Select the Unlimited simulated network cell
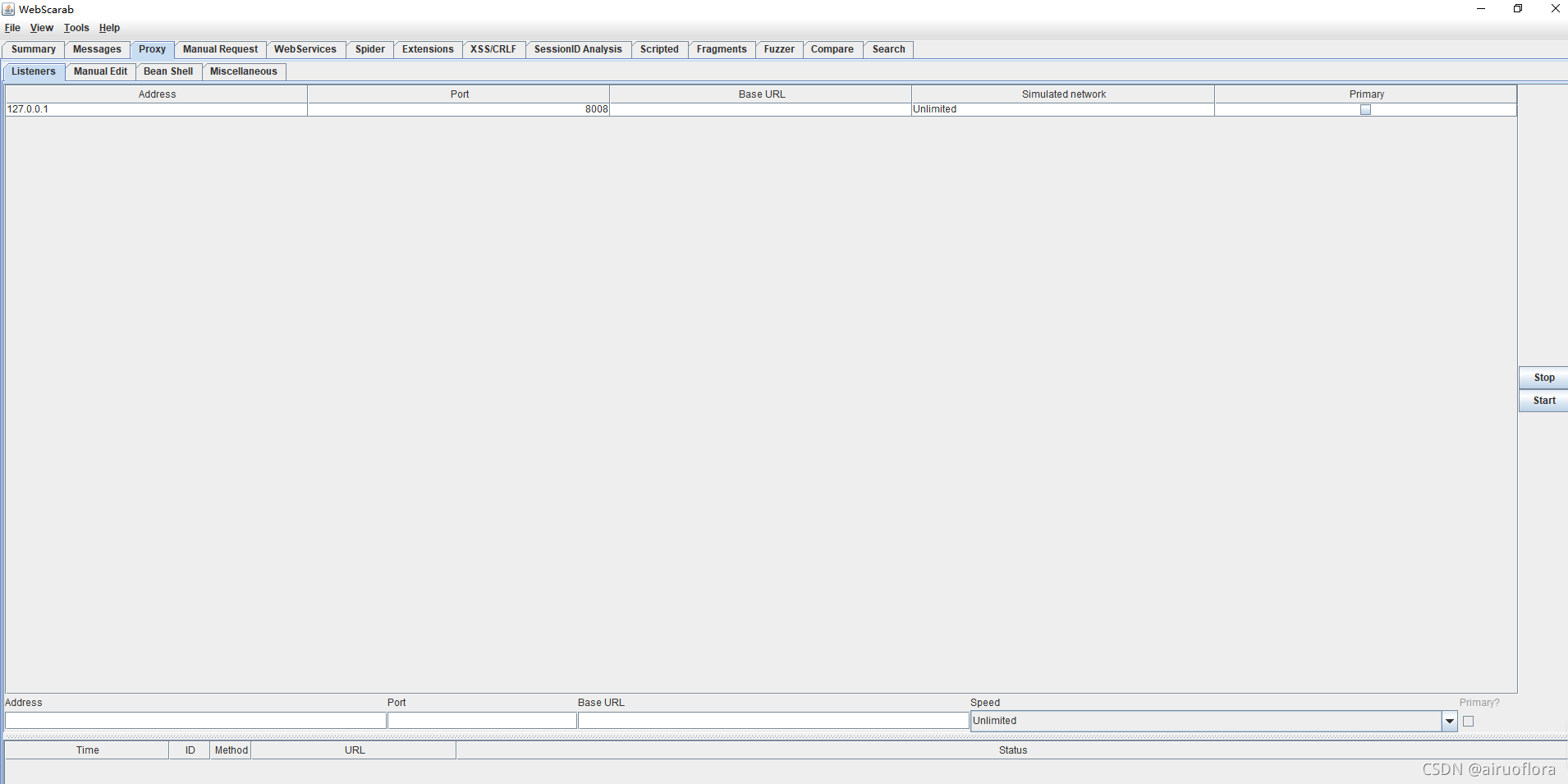Screen dimensions: 1568x784 click(x=1062, y=109)
